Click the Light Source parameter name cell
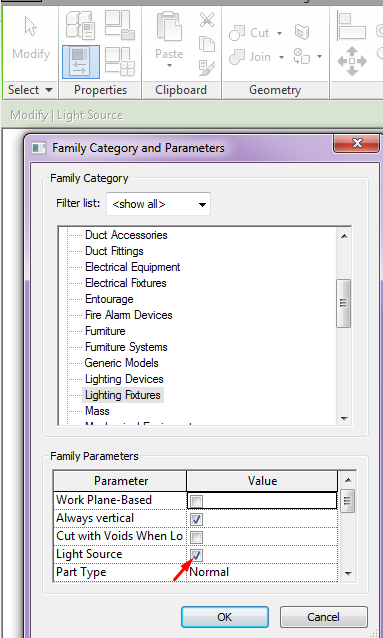The width and height of the screenshot is (383, 638). (x=120, y=555)
